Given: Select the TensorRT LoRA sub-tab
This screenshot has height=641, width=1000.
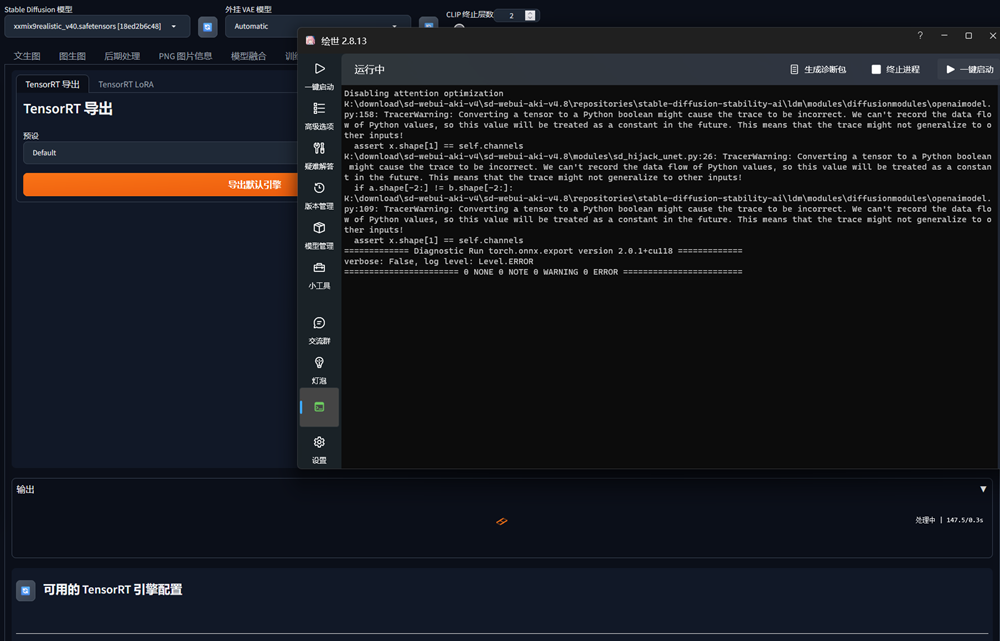Looking at the screenshot, I should (x=126, y=84).
